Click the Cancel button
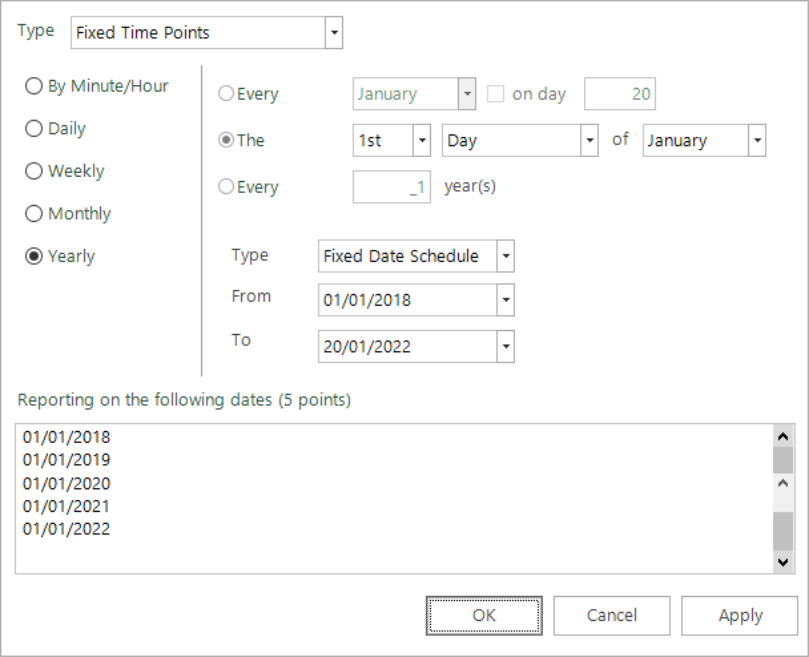Image resolution: width=809 pixels, height=657 pixels. [612, 616]
